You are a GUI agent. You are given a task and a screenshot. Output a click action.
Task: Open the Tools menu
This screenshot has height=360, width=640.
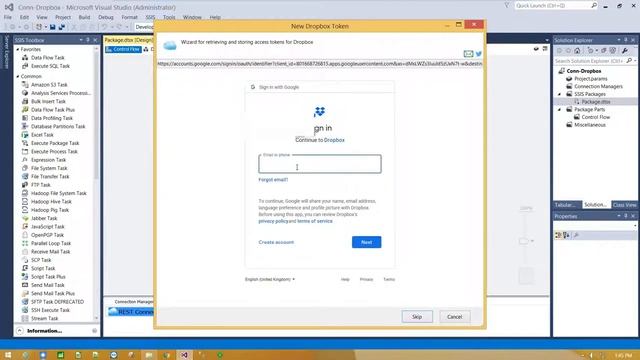(x=169, y=18)
